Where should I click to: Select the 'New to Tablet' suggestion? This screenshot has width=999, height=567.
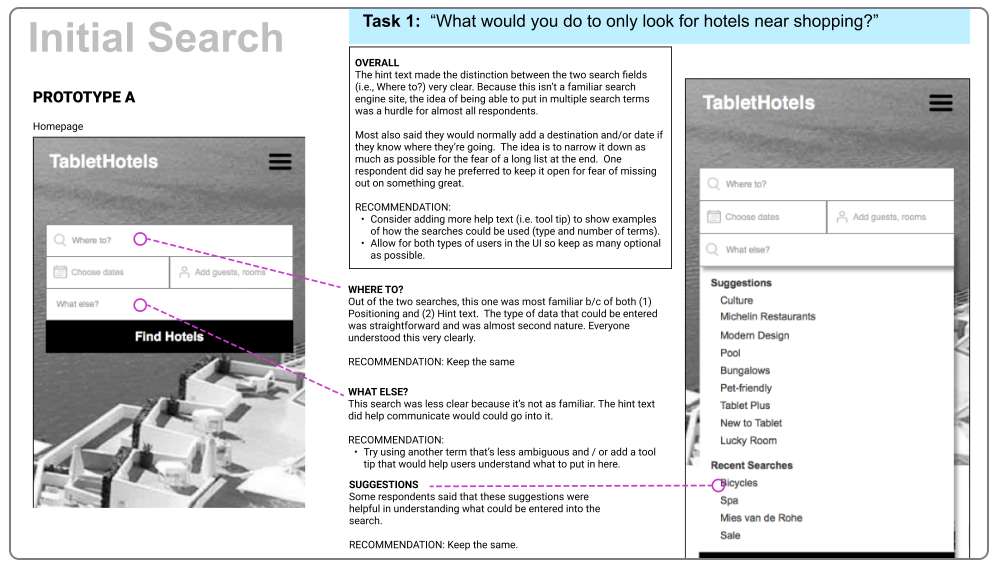click(x=751, y=423)
